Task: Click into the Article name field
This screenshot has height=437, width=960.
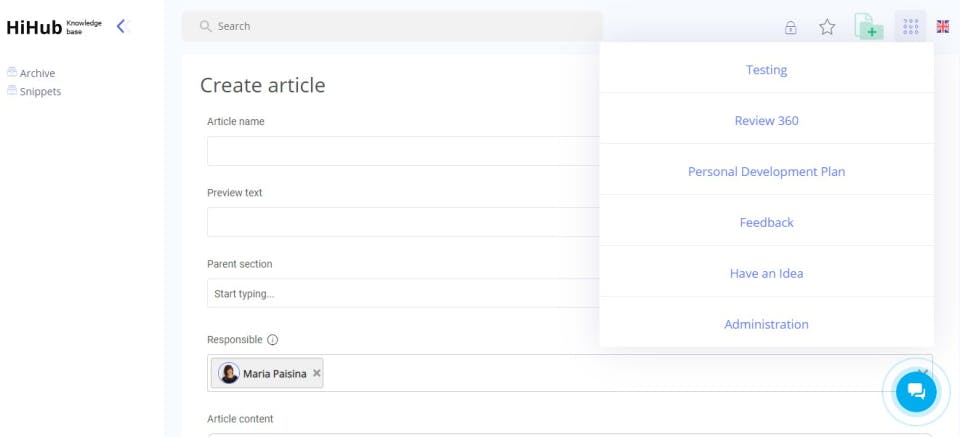Action: pyautogui.click(x=402, y=151)
